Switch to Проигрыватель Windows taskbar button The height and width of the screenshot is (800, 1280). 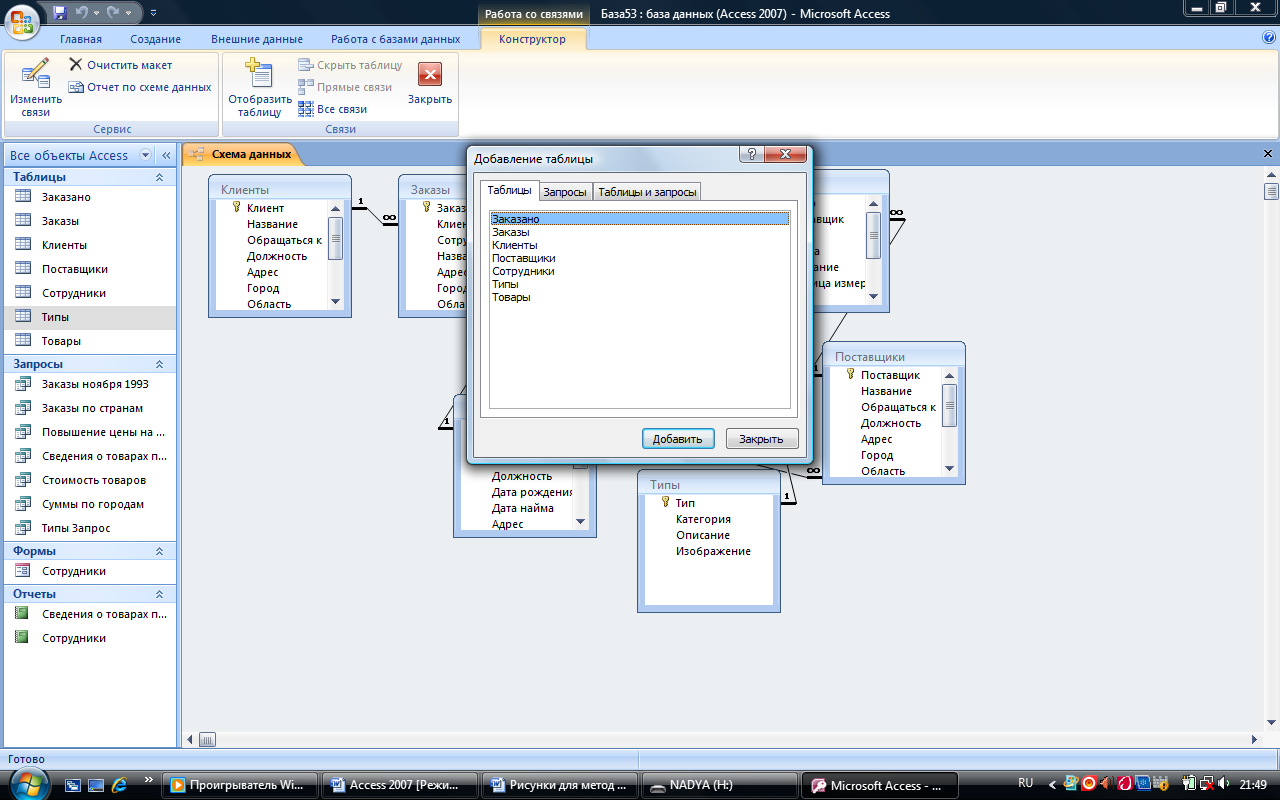241,785
